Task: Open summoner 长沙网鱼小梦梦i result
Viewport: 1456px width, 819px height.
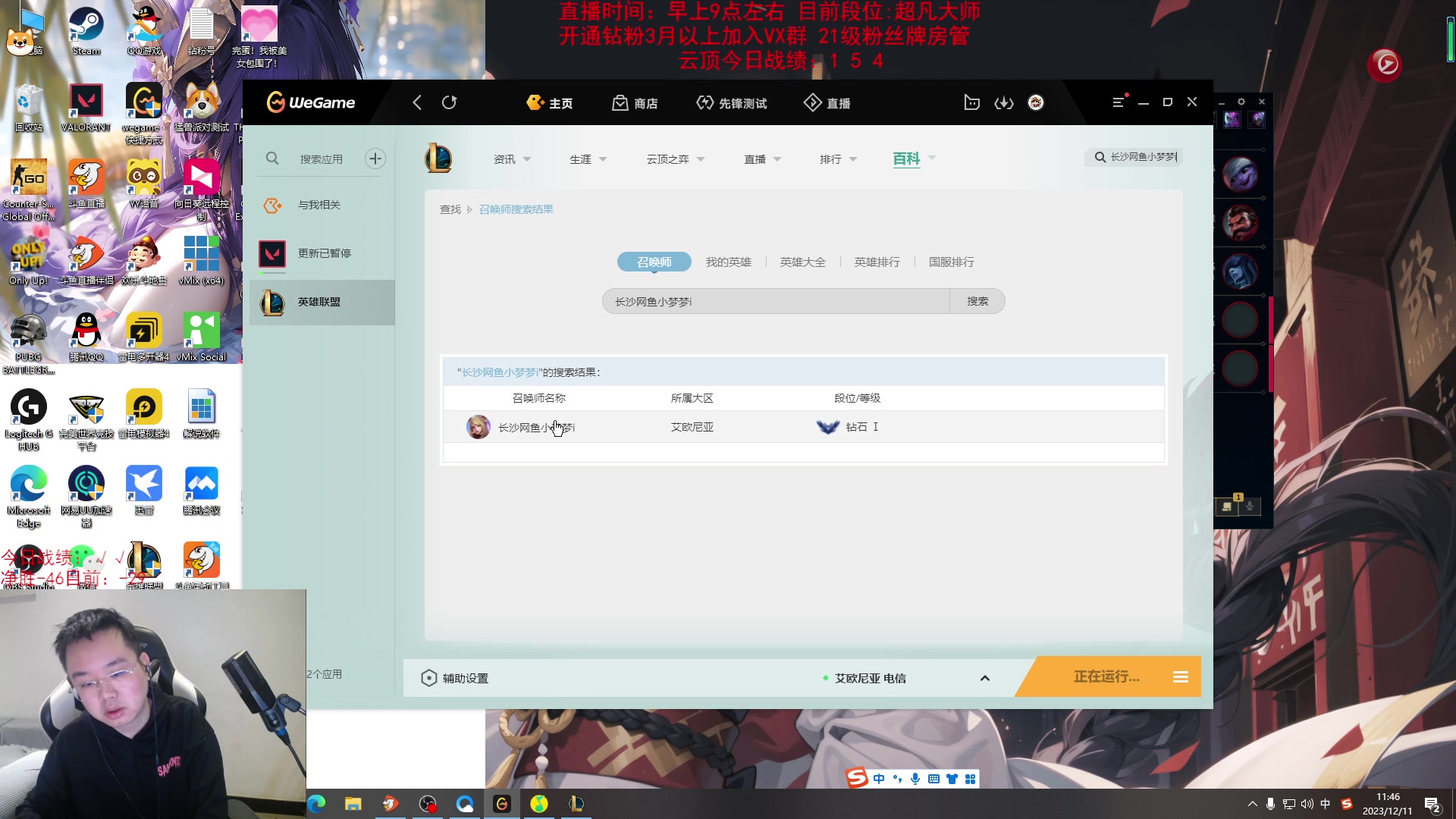Action: pos(536,428)
